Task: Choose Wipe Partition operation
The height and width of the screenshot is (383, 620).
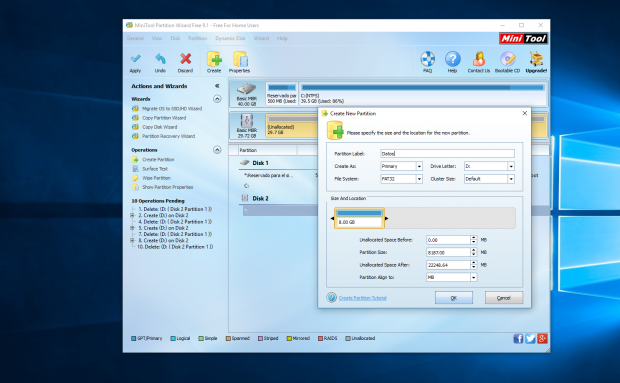Action: (x=156, y=178)
